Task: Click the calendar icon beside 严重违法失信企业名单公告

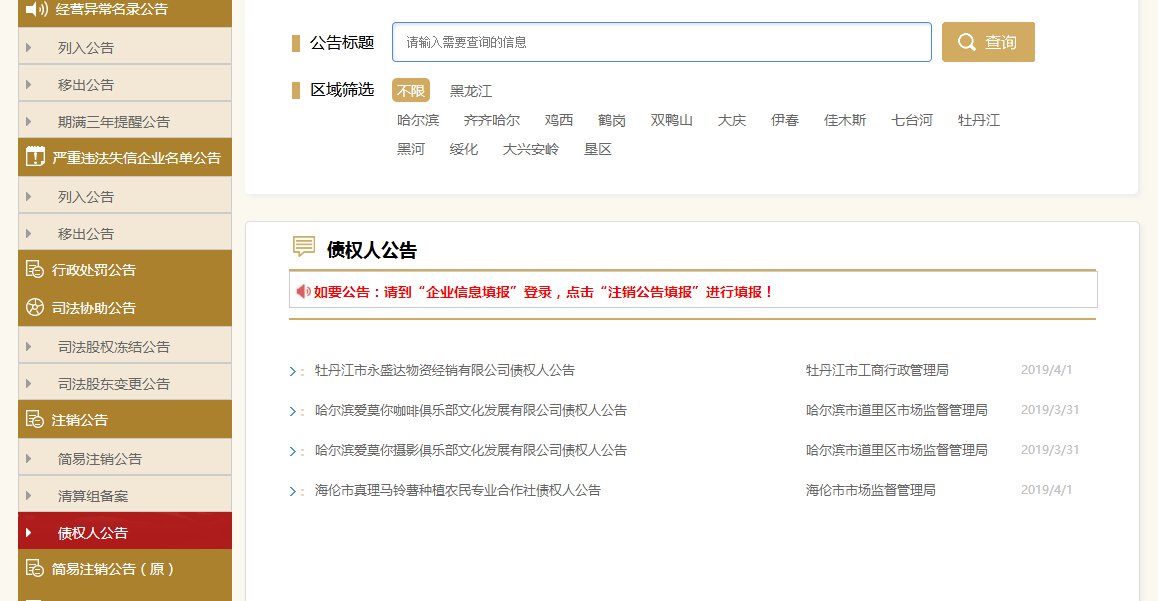Action: coord(36,157)
